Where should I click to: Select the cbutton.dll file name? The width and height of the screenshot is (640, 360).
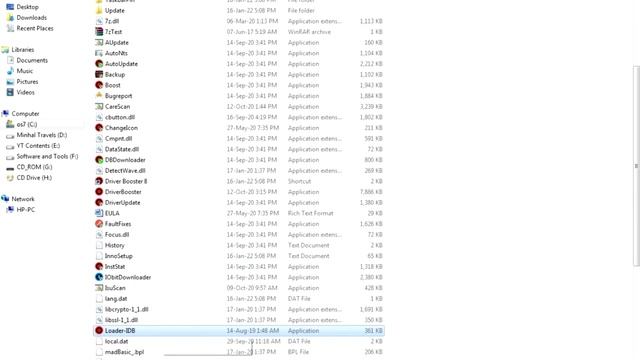[x=120, y=117]
